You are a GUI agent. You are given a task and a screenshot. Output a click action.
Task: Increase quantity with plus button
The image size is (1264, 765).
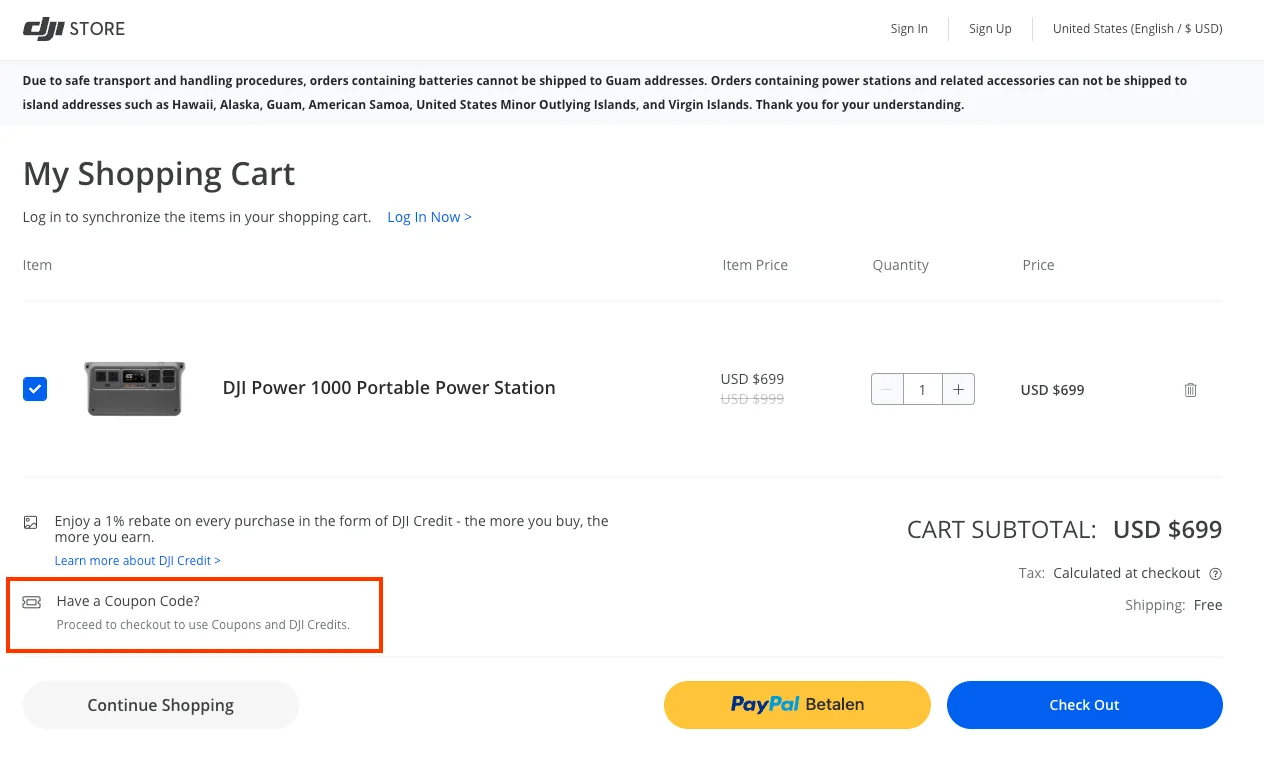(x=958, y=390)
